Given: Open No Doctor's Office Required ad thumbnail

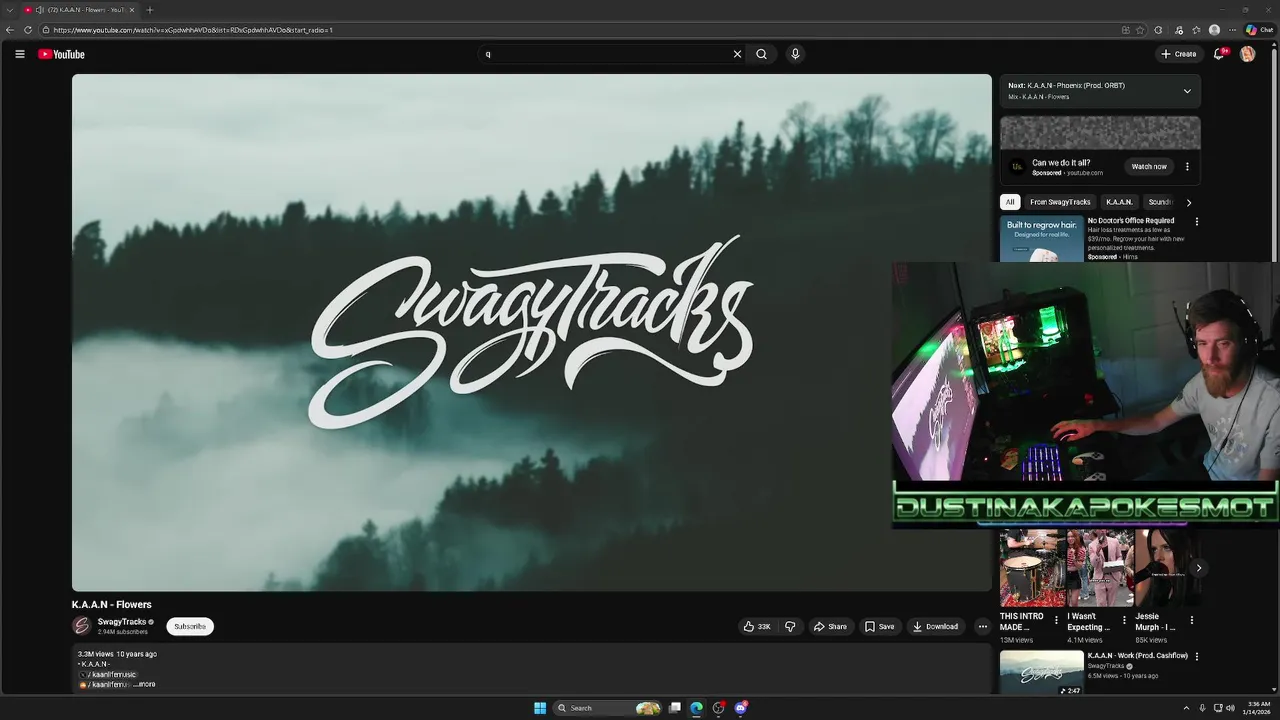Looking at the screenshot, I should [x=1041, y=239].
